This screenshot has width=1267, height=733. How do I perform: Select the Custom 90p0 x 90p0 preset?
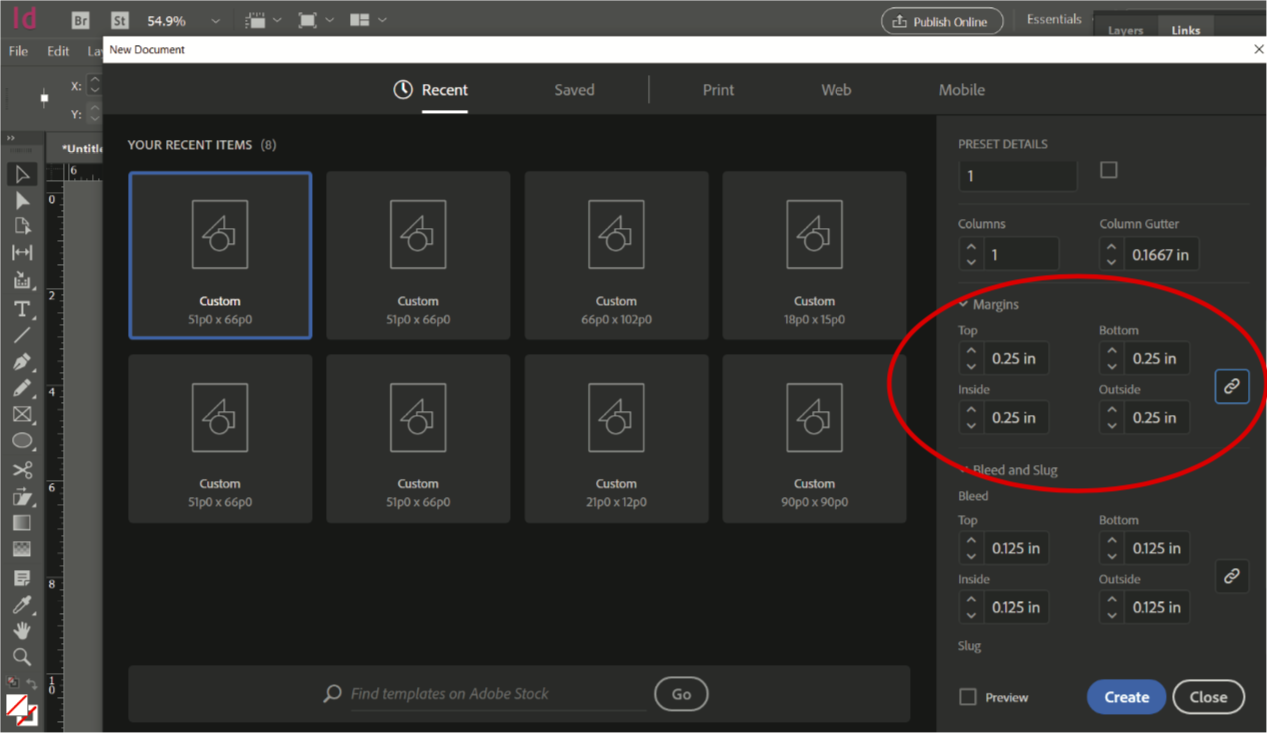point(814,438)
